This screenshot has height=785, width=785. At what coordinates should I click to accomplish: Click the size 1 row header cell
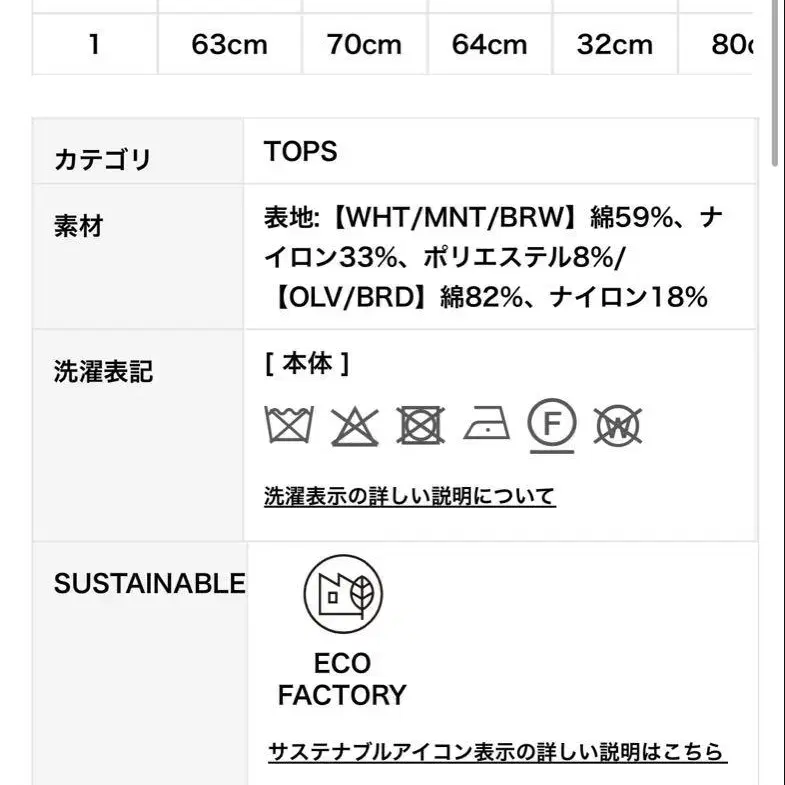94,44
